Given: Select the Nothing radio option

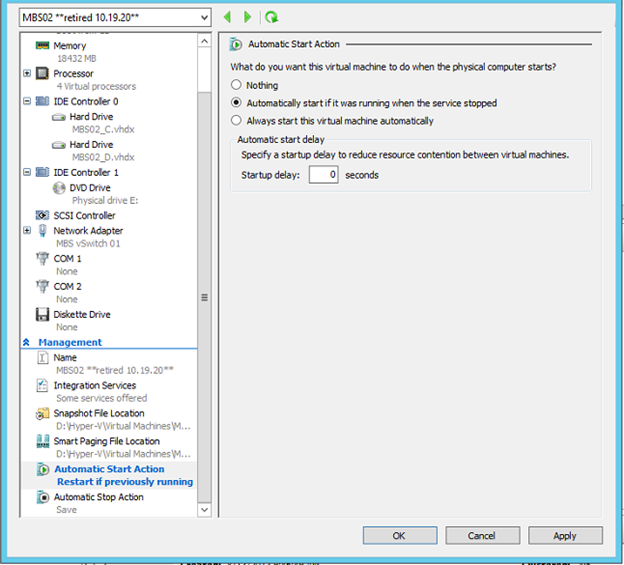Looking at the screenshot, I should click(x=237, y=86).
